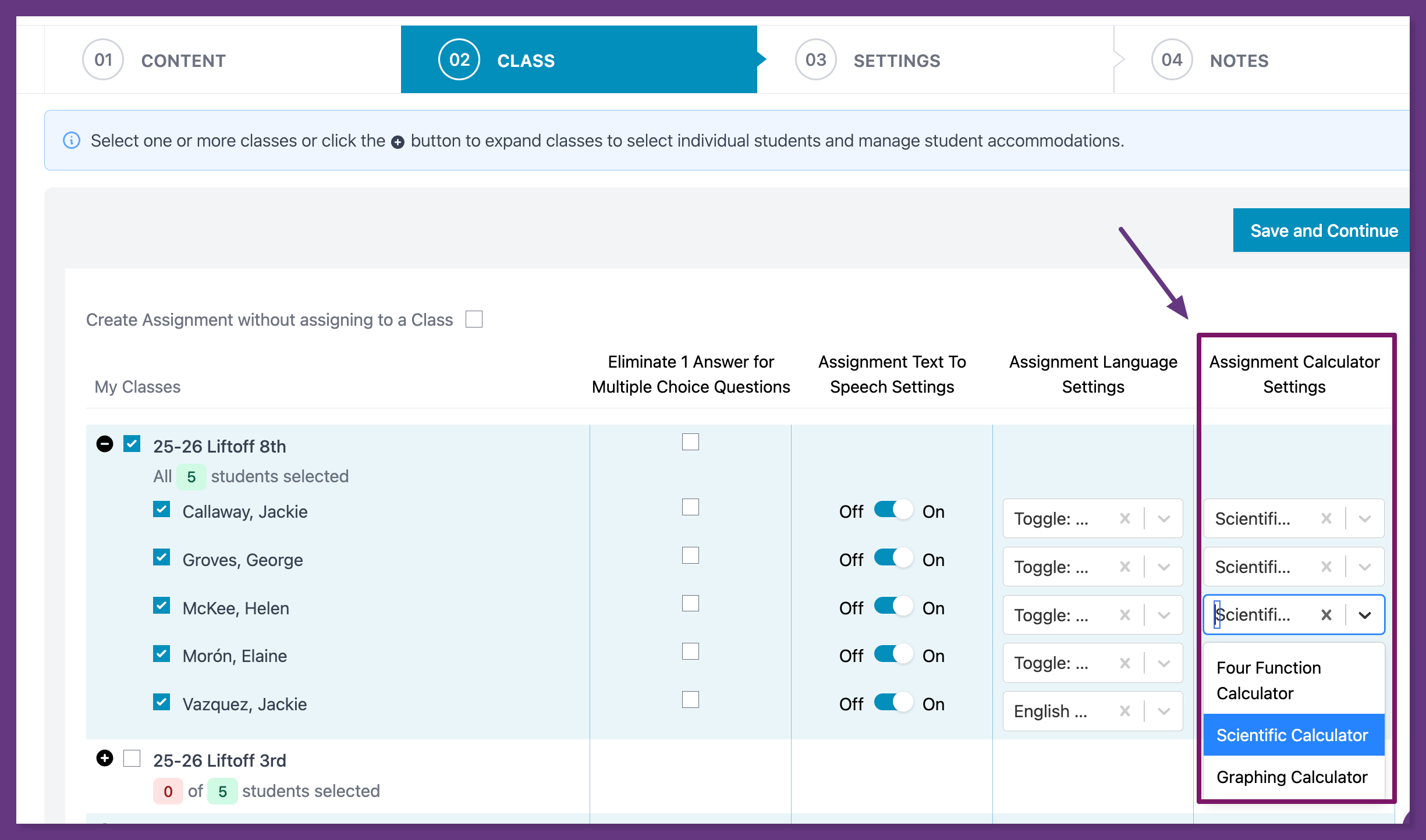The height and width of the screenshot is (840, 1426).
Task: Open the 01 Content step
Action: [183, 60]
